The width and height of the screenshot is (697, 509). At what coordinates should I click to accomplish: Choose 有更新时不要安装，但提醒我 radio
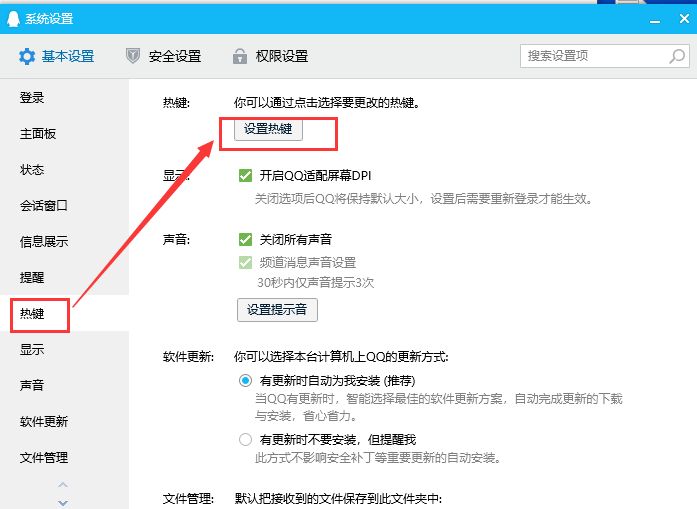click(245, 440)
